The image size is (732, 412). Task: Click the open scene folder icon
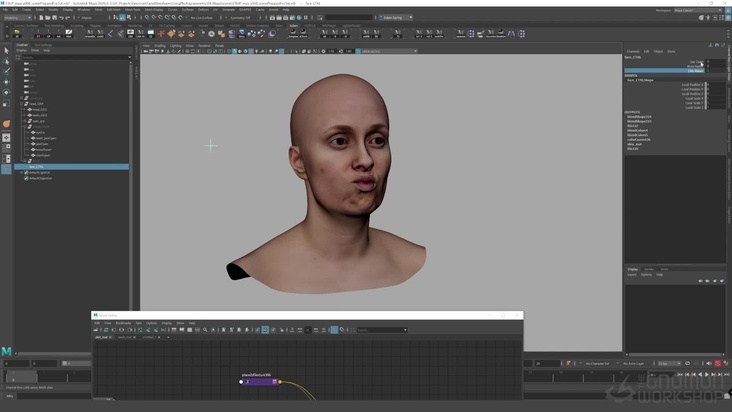(48, 18)
